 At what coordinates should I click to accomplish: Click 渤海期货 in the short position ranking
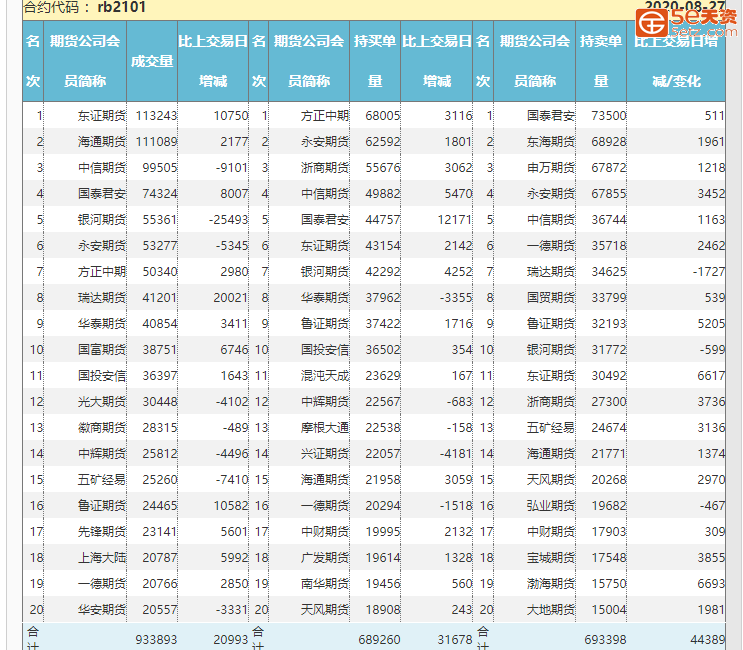click(x=551, y=585)
